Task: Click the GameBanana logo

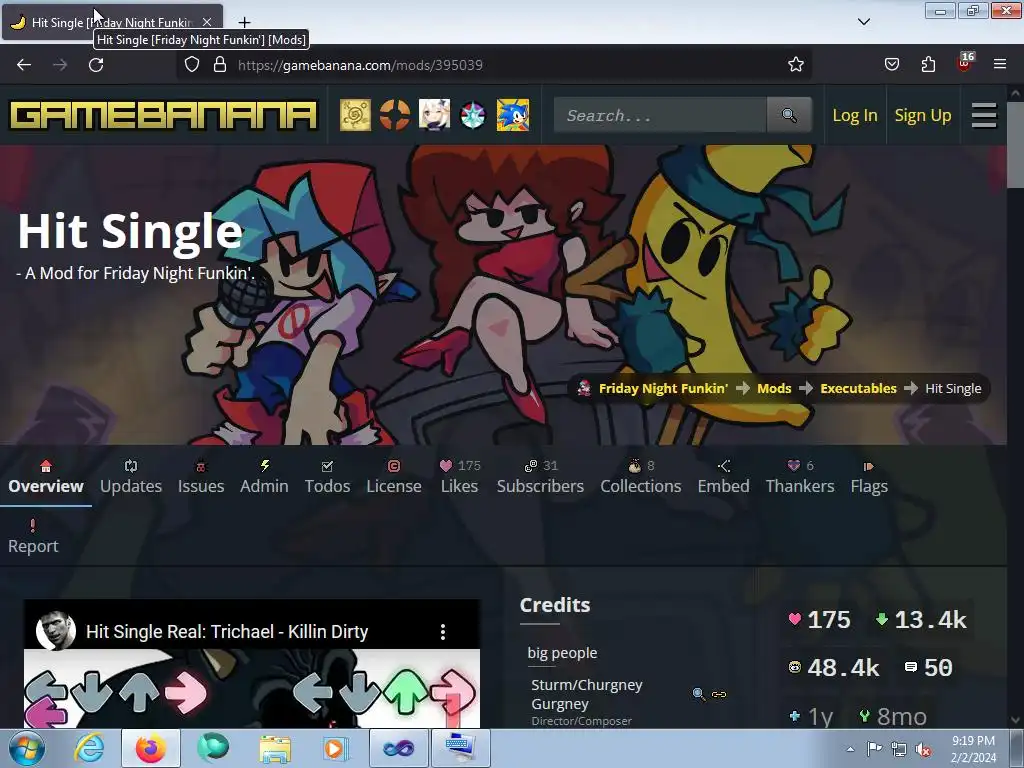Action: (x=163, y=116)
